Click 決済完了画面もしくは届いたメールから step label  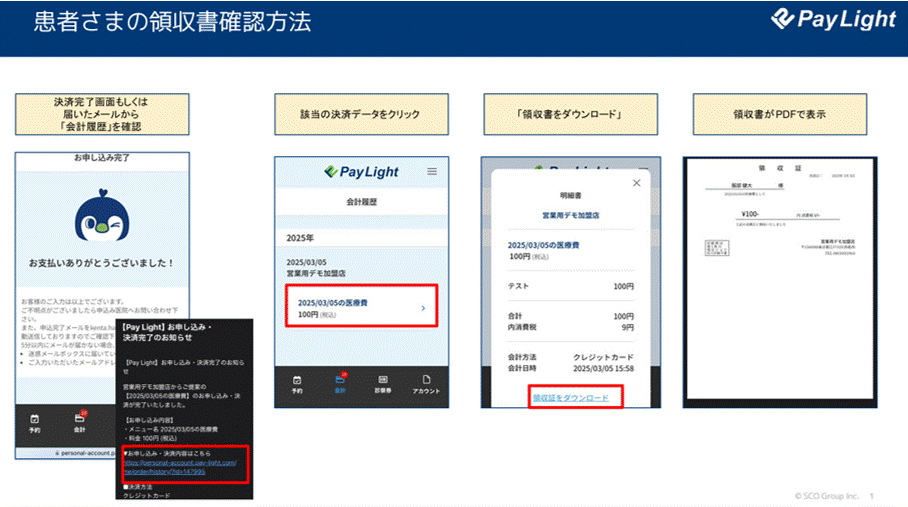[x=102, y=114]
